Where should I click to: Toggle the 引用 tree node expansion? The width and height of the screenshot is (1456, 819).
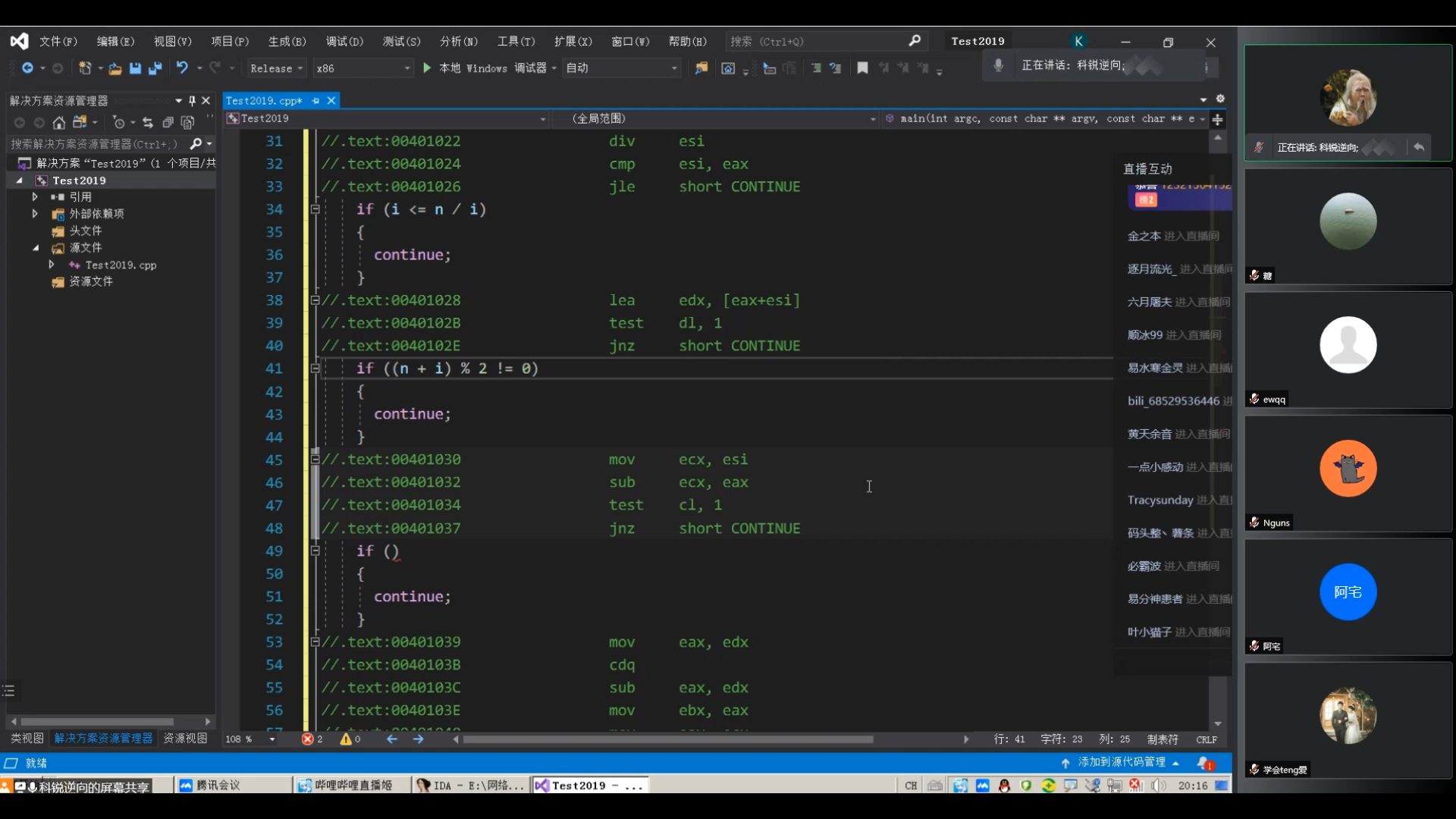[x=33, y=196]
